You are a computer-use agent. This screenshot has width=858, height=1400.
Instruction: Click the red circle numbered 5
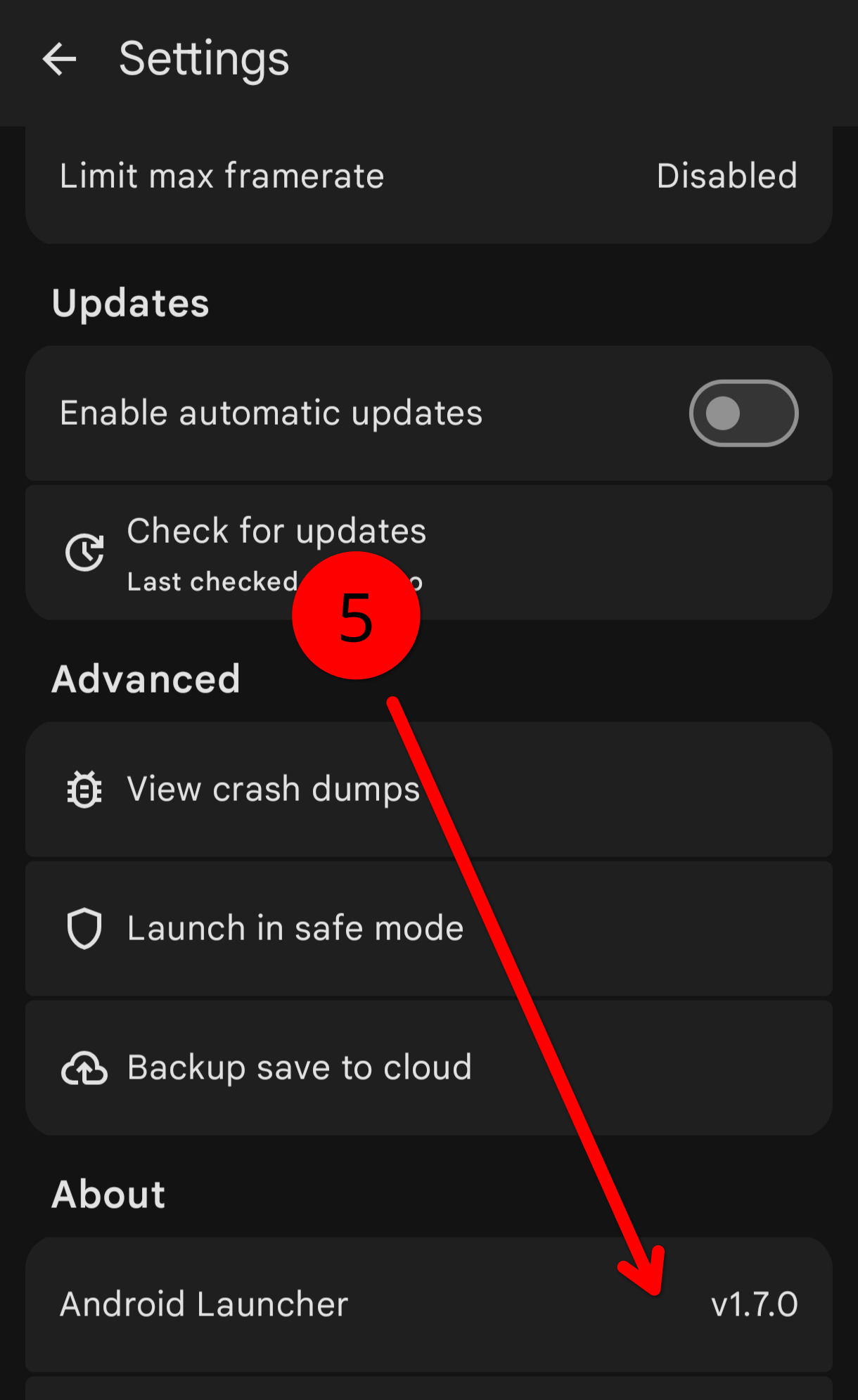(x=356, y=615)
